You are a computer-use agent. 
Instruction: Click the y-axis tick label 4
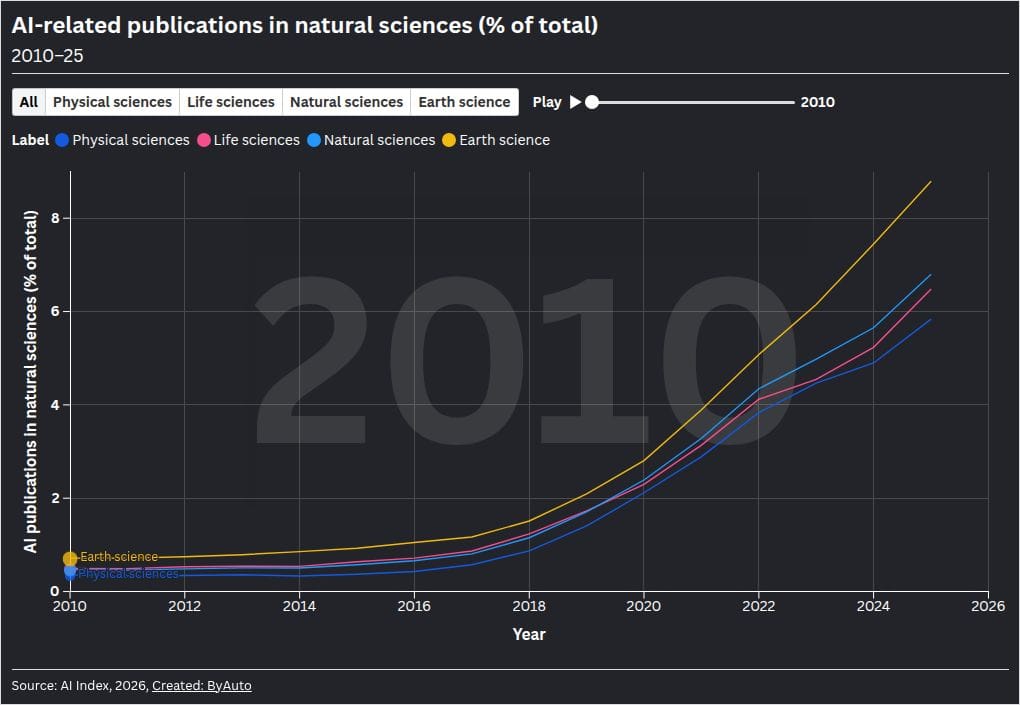(x=55, y=405)
